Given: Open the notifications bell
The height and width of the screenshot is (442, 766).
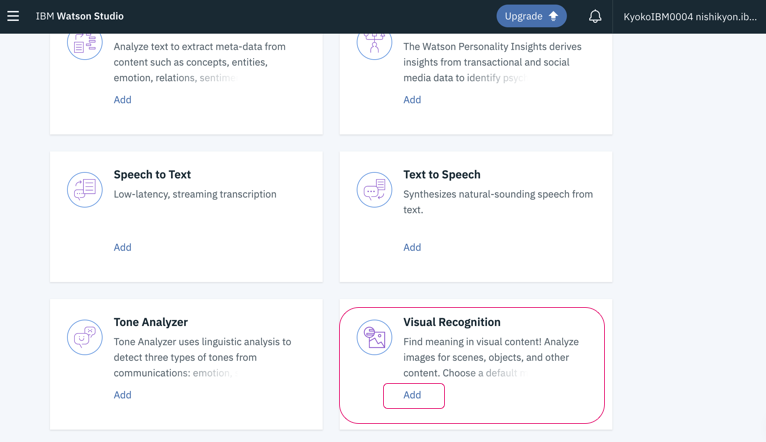Looking at the screenshot, I should (595, 16).
